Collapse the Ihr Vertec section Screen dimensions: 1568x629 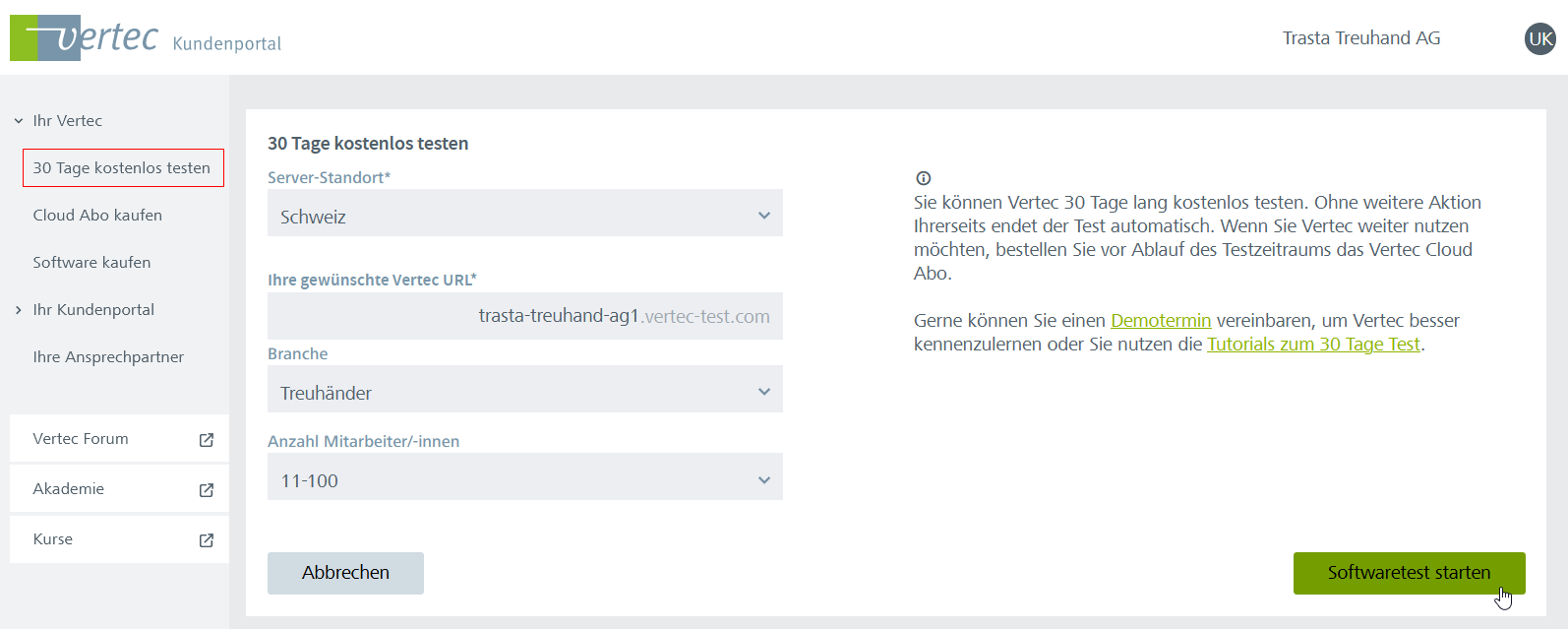(x=19, y=121)
